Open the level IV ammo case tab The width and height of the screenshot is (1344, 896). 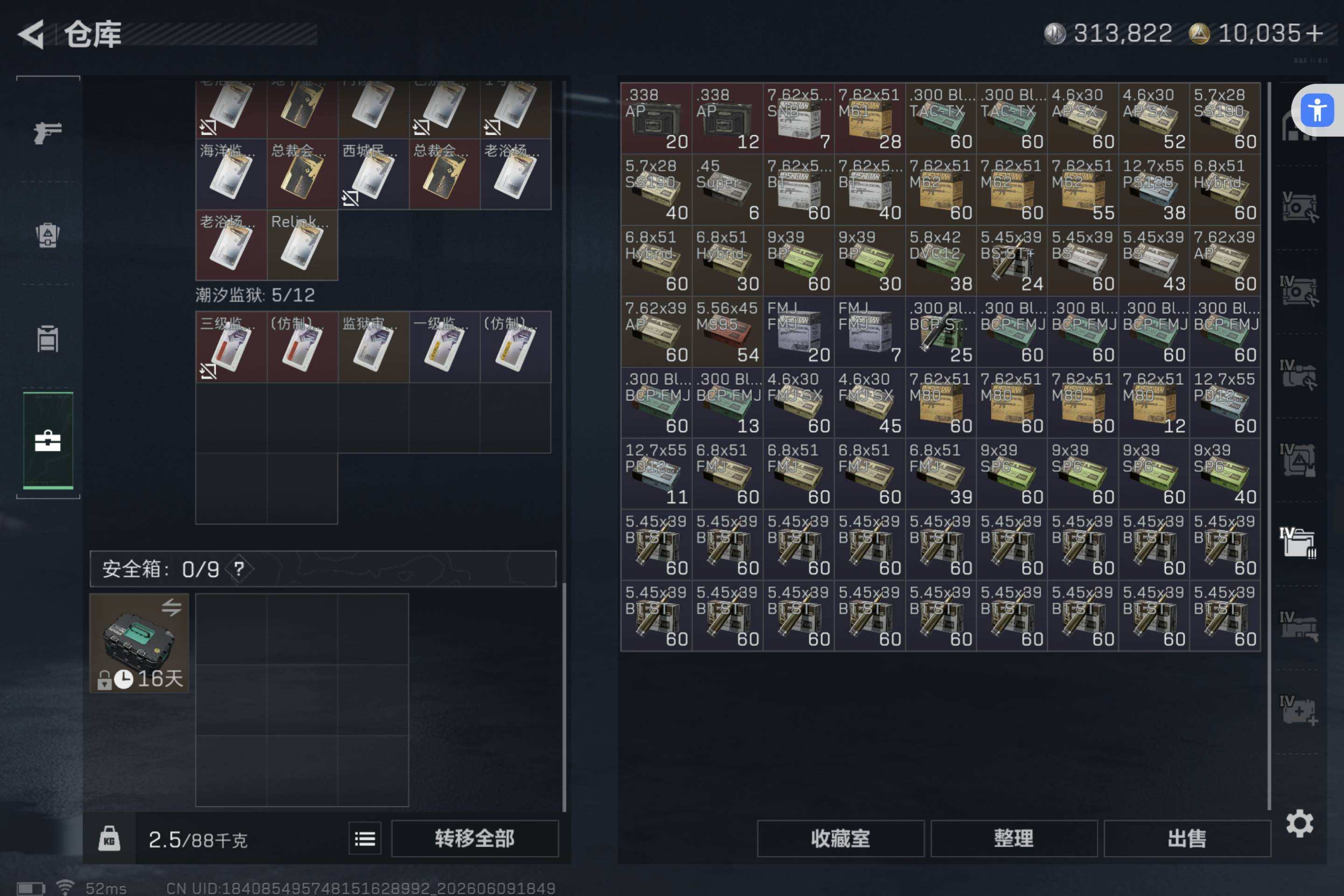[x=1299, y=542]
